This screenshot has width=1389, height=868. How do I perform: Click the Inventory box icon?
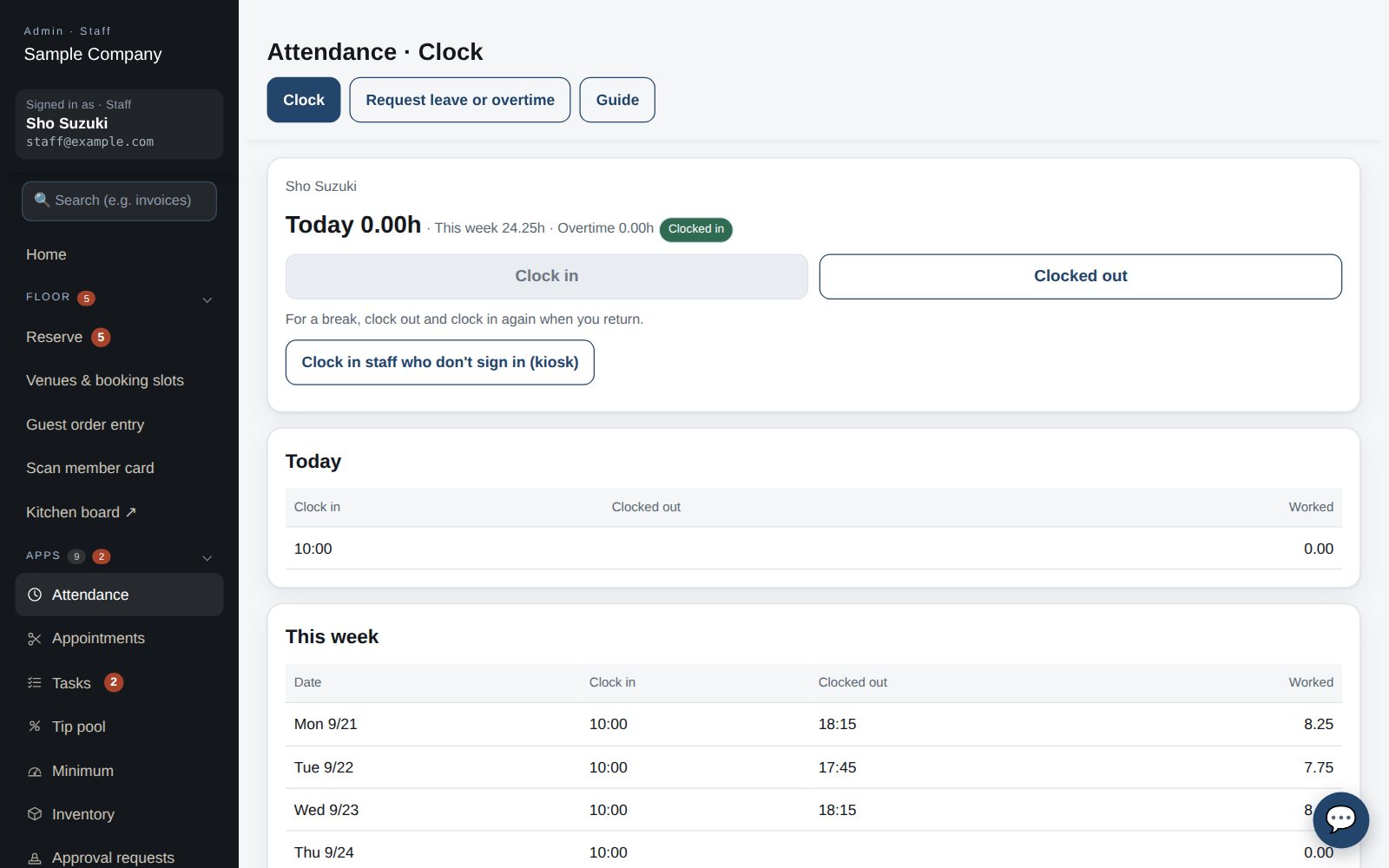click(x=35, y=814)
